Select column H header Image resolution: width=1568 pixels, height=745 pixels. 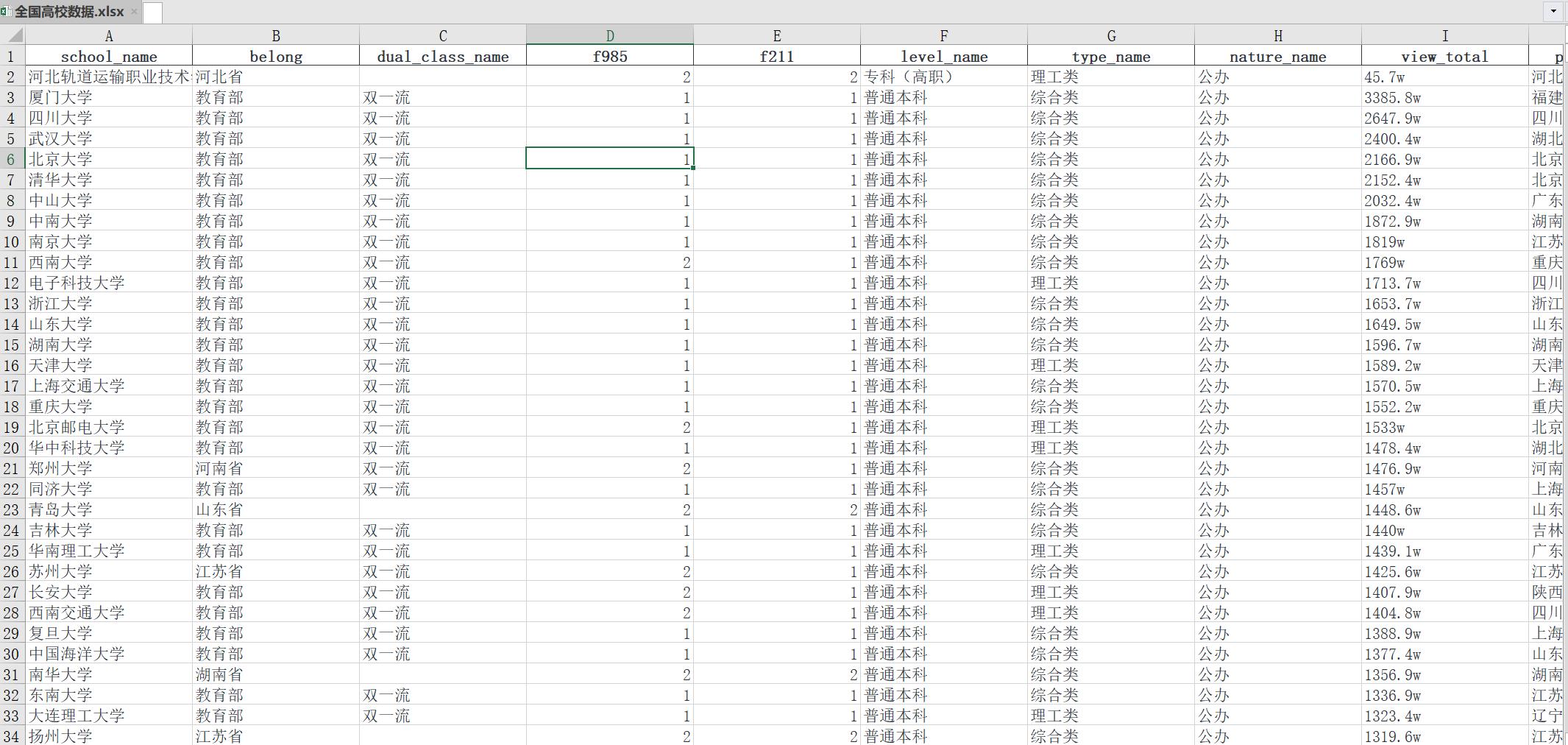[1278, 35]
